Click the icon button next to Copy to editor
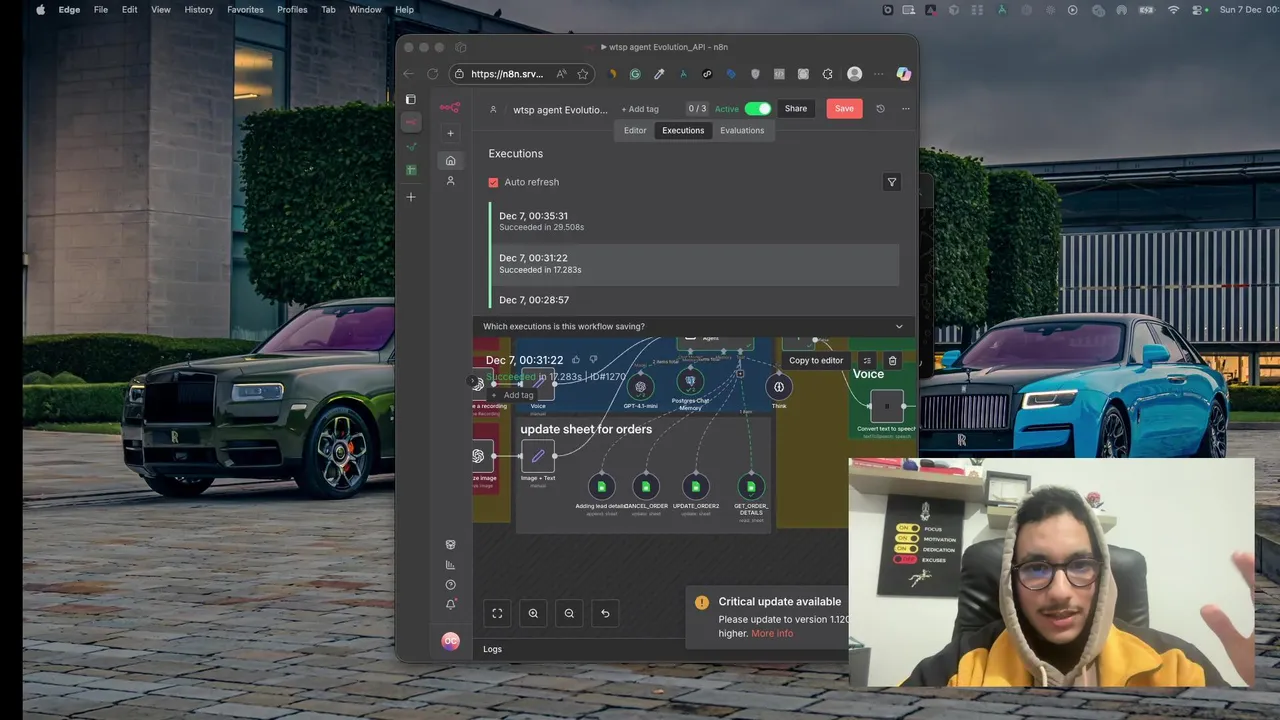Image resolution: width=1280 pixels, height=720 pixels. [867, 360]
